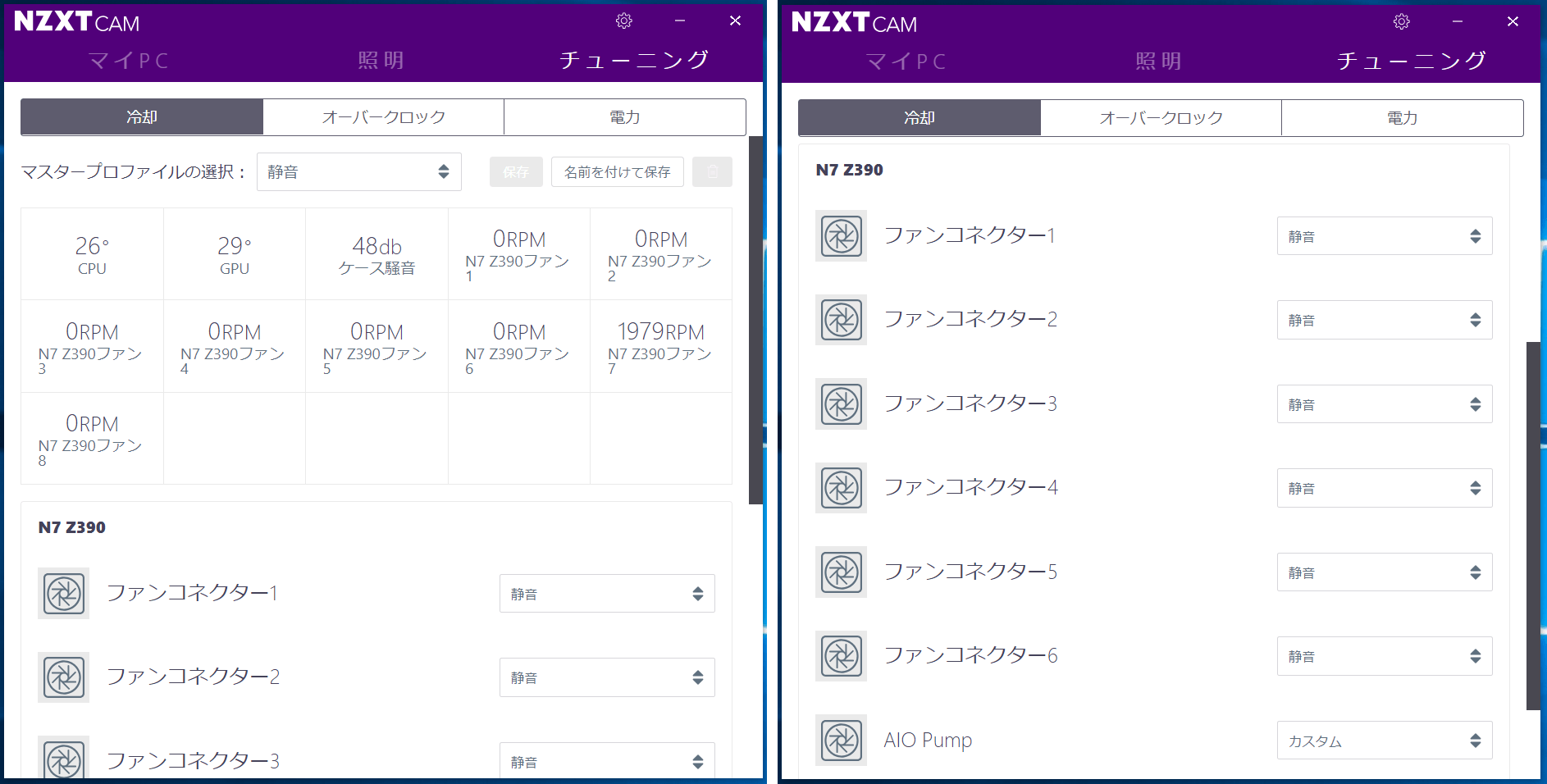1547x784 pixels.
Task: Click the 29° GPU temperature tile
Action: (x=235, y=254)
